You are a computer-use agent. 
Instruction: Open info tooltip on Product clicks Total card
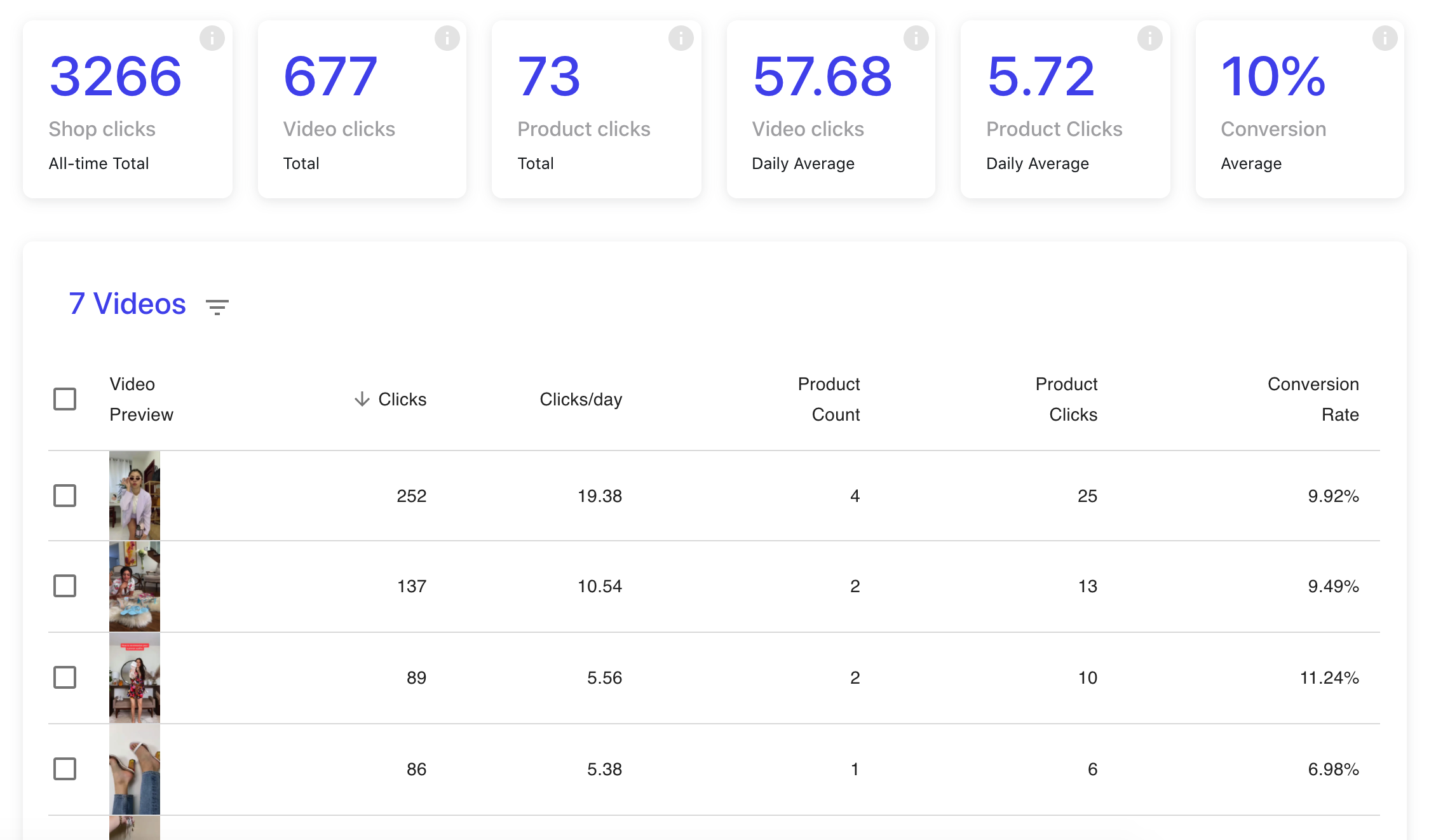pyautogui.click(x=681, y=37)
